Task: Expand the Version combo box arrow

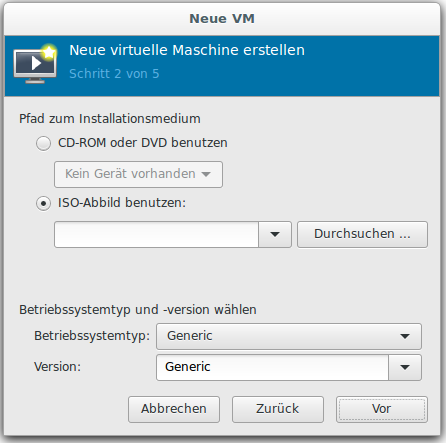Action: (405, 367)
